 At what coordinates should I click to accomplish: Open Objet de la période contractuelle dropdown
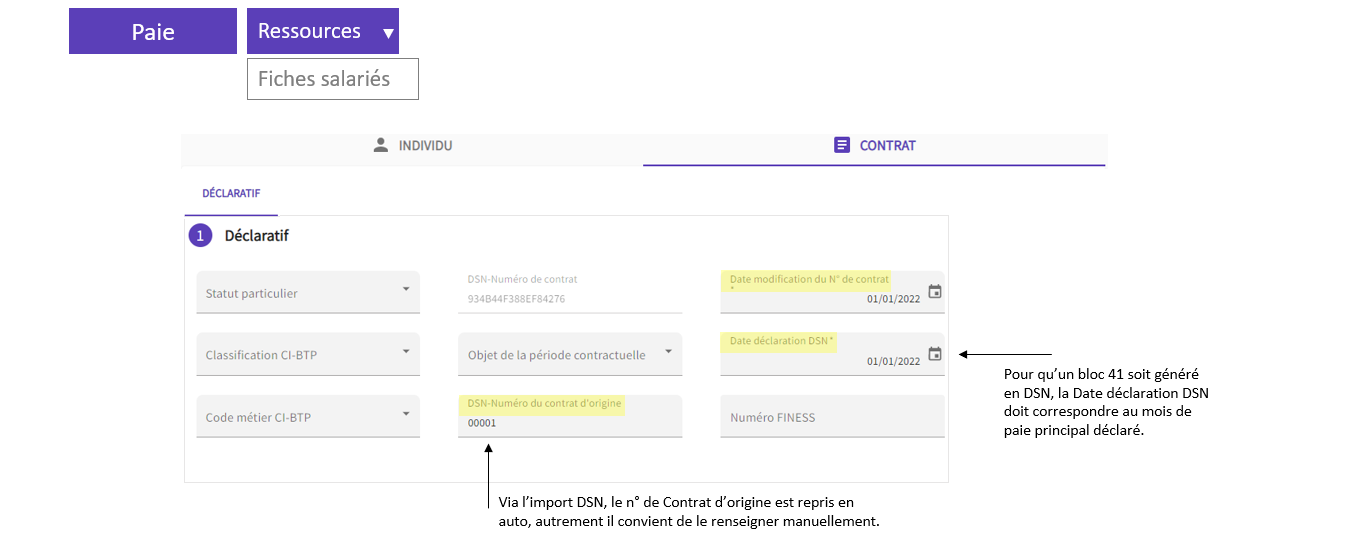point(570,354)
